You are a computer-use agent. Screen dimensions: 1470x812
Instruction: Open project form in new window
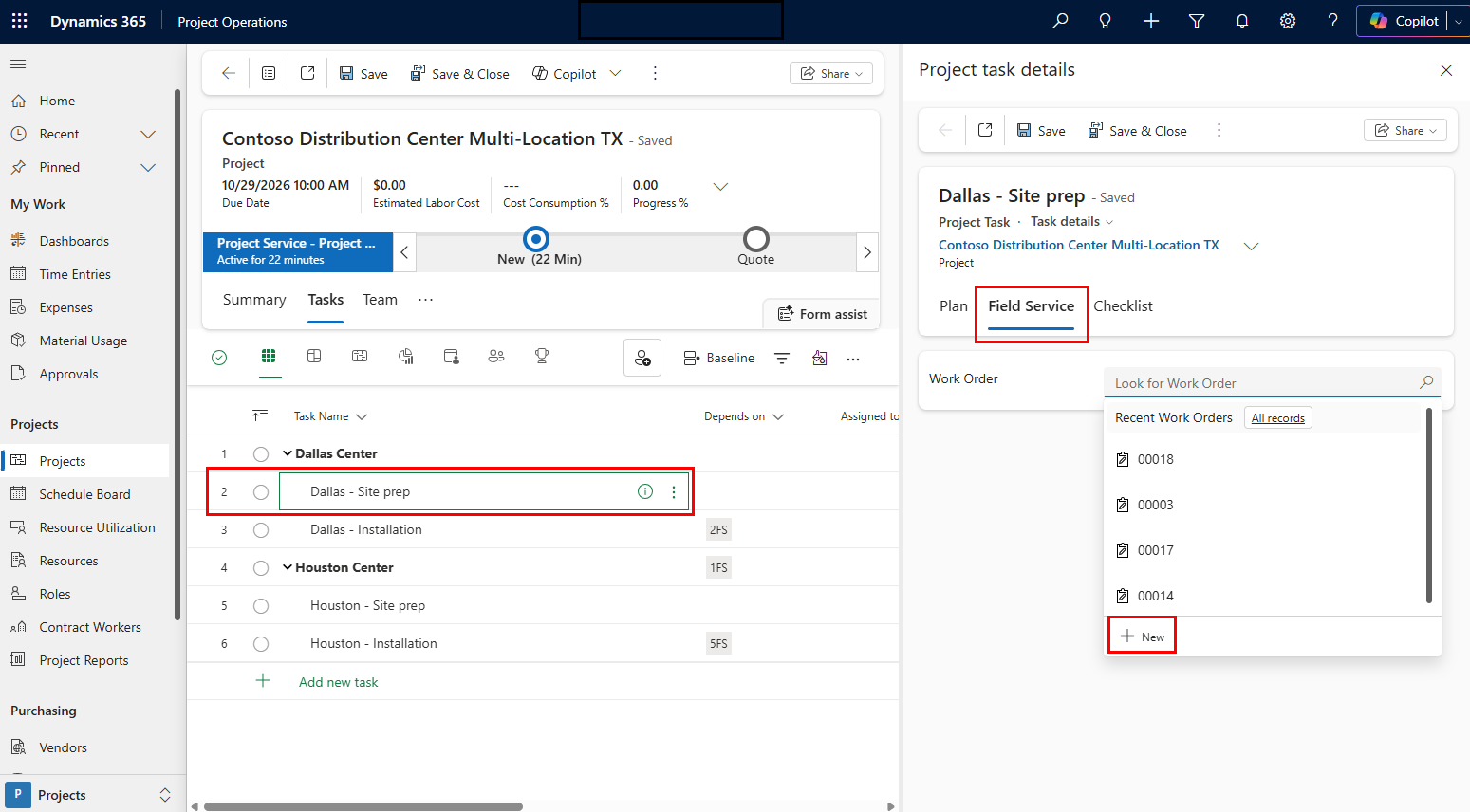coord(307,73)
